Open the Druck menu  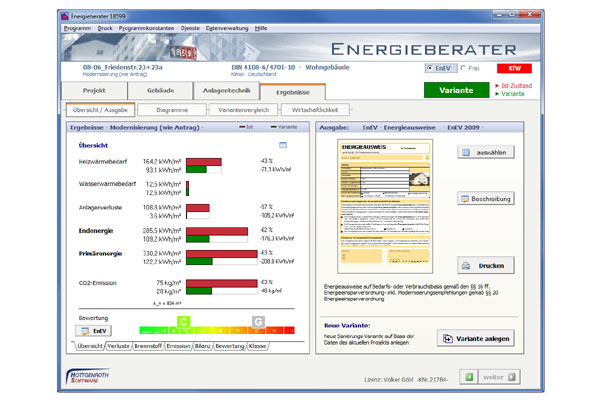point(105,28)
